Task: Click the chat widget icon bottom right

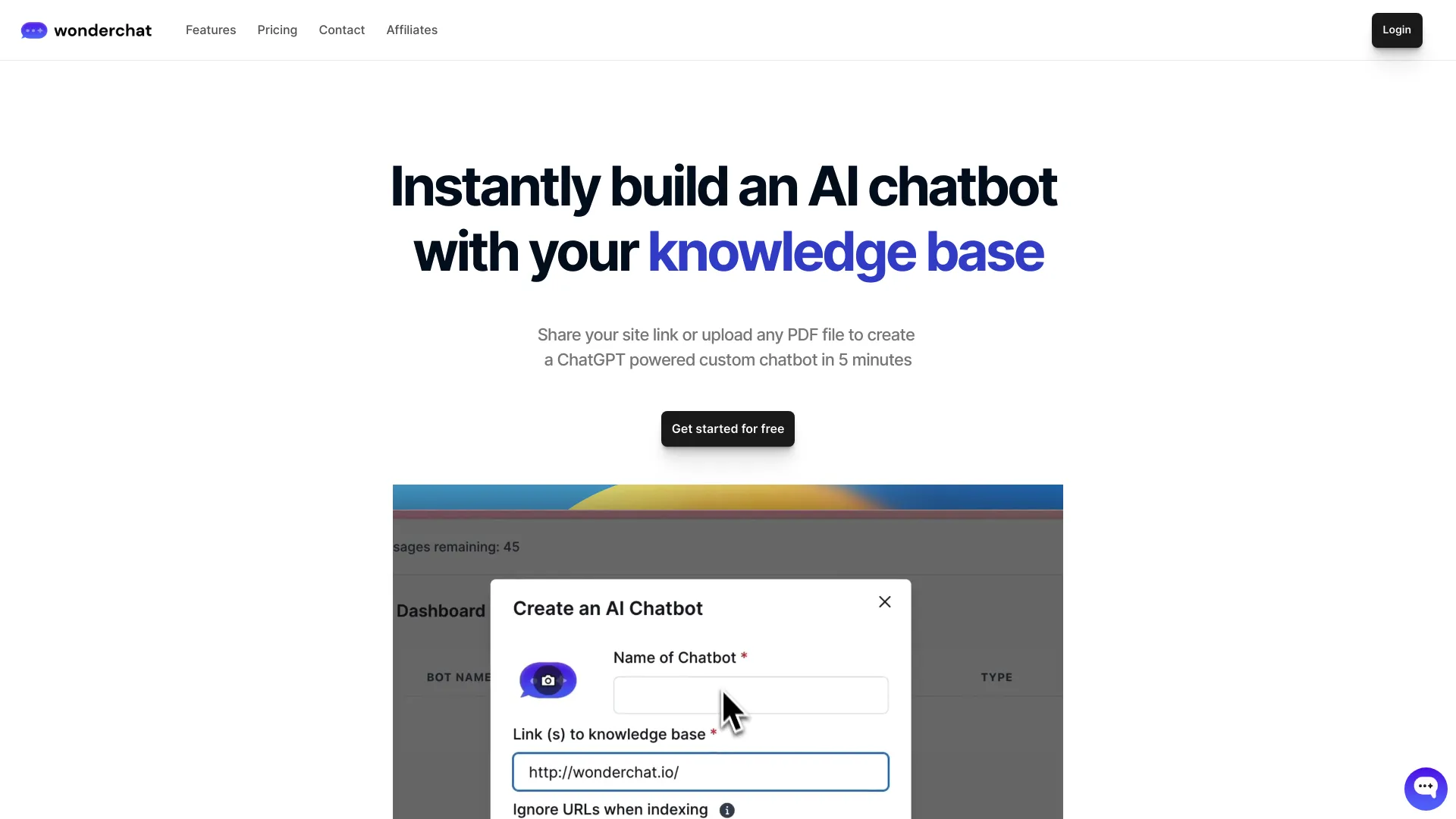Action: click(x=1424, y=786)
